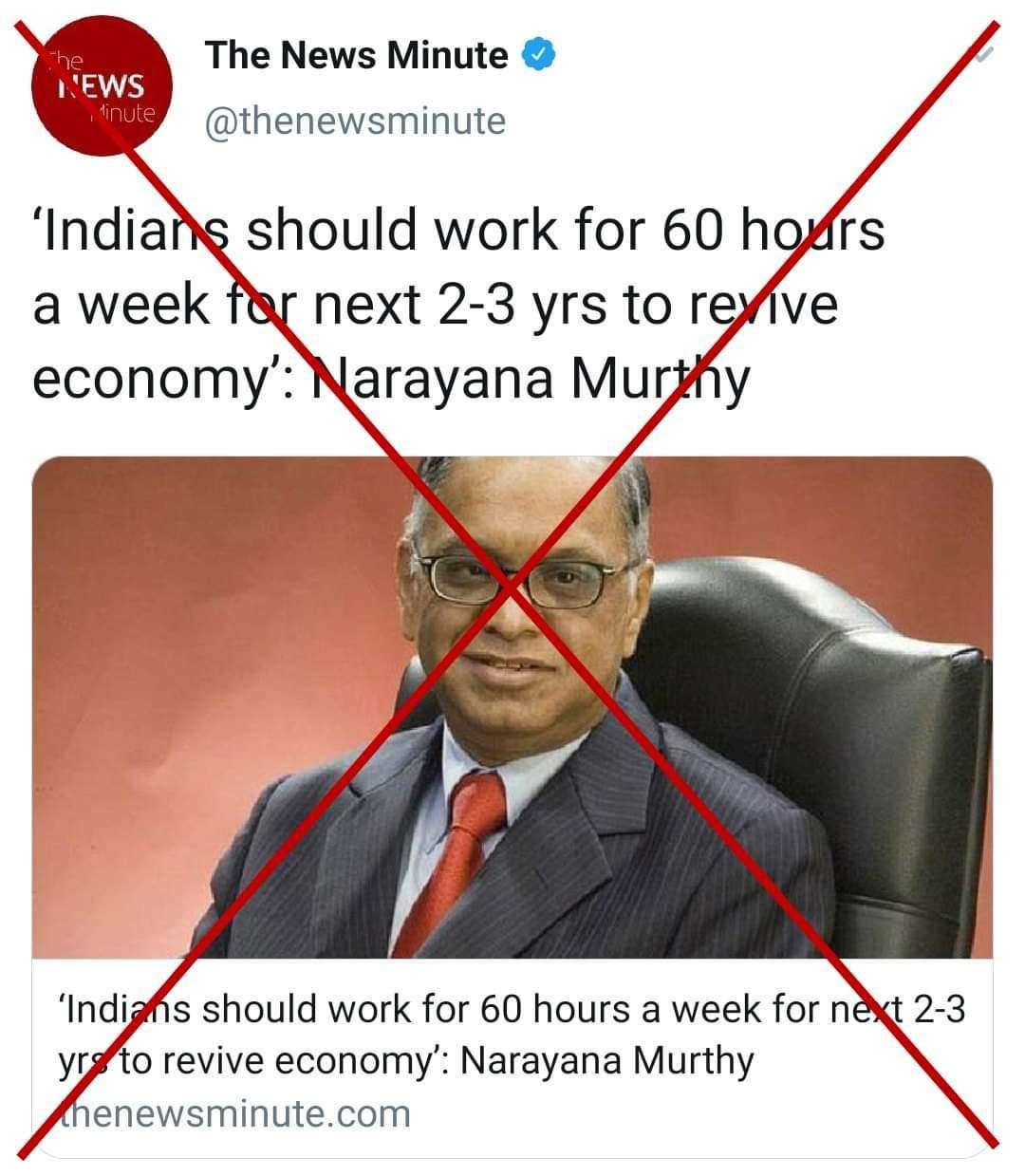Click 'Narayana Murthy' in tweet text
1025x1176 pixels.
click(531, 379)
